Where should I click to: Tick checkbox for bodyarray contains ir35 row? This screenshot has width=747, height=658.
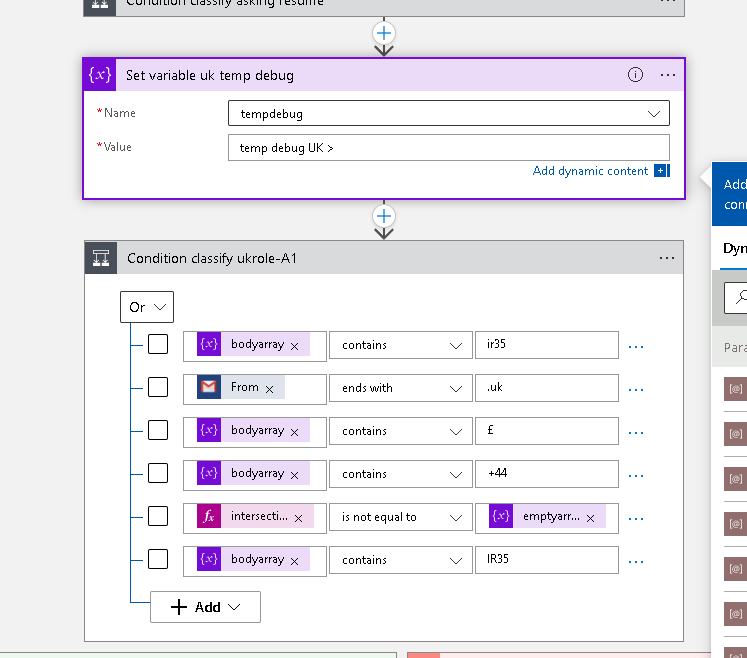click(158, 344)
